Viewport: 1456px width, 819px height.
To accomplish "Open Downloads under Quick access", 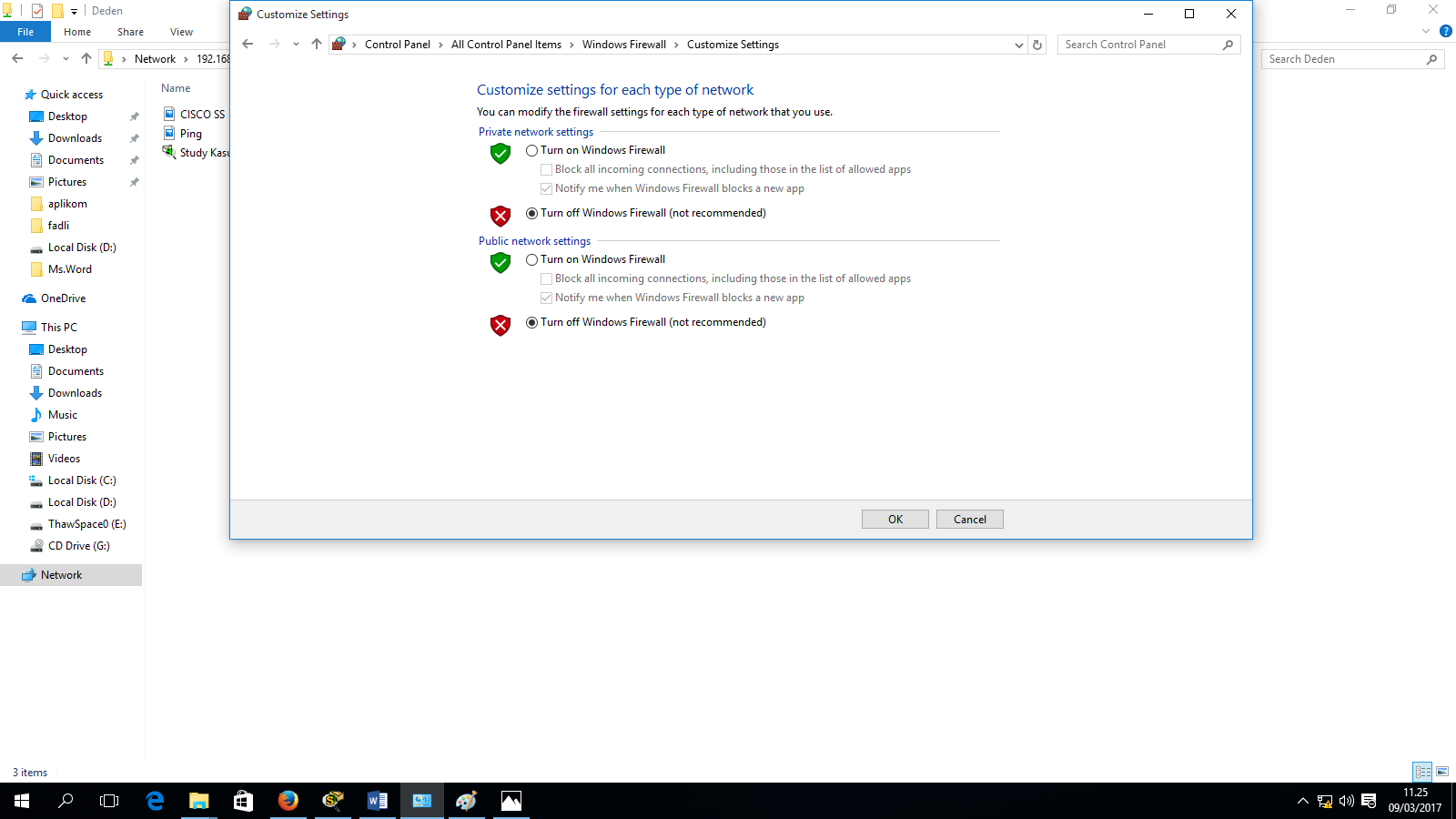I will 75,138.
